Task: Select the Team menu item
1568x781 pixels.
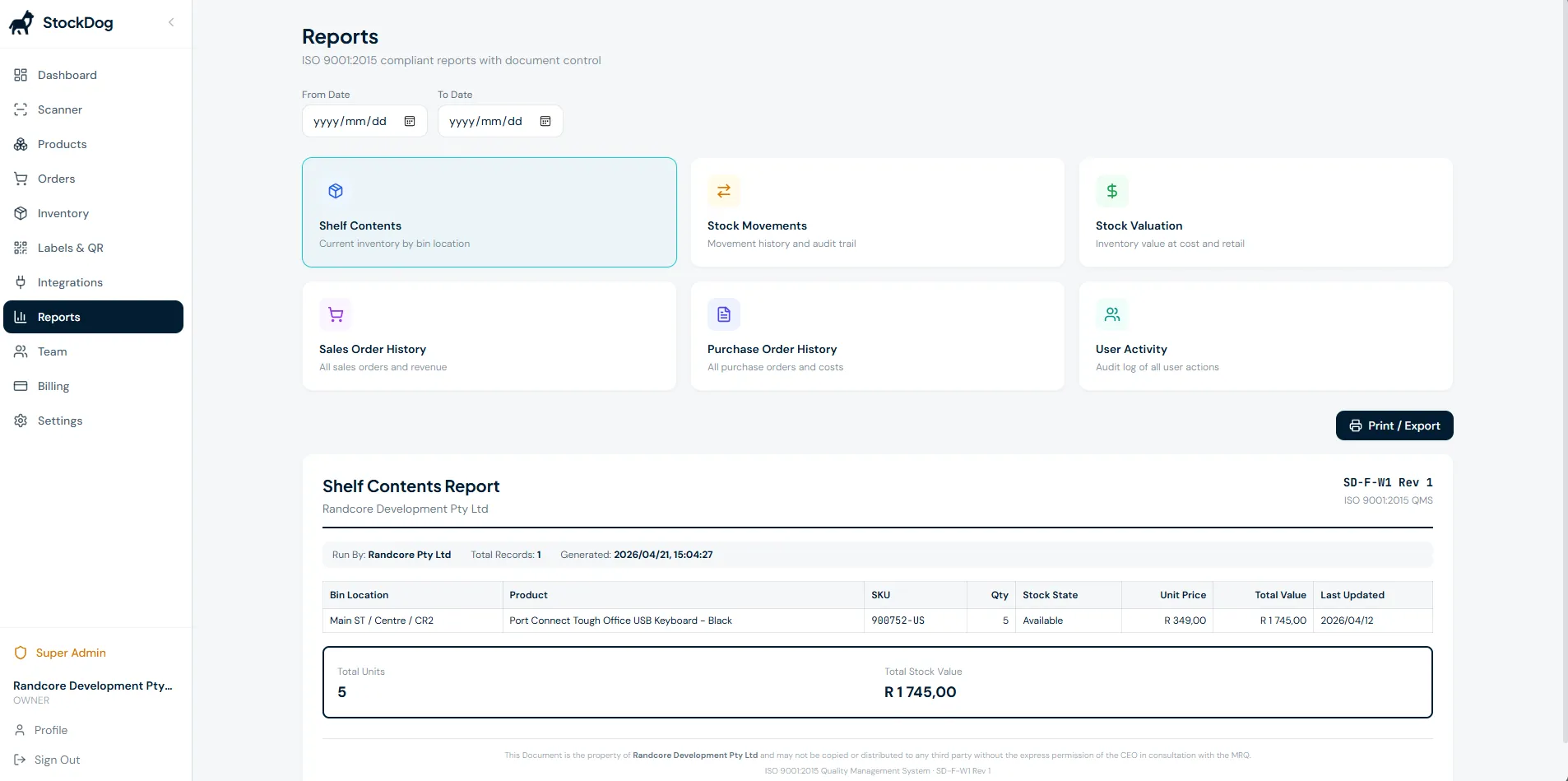Action: (x=93, y=351)
